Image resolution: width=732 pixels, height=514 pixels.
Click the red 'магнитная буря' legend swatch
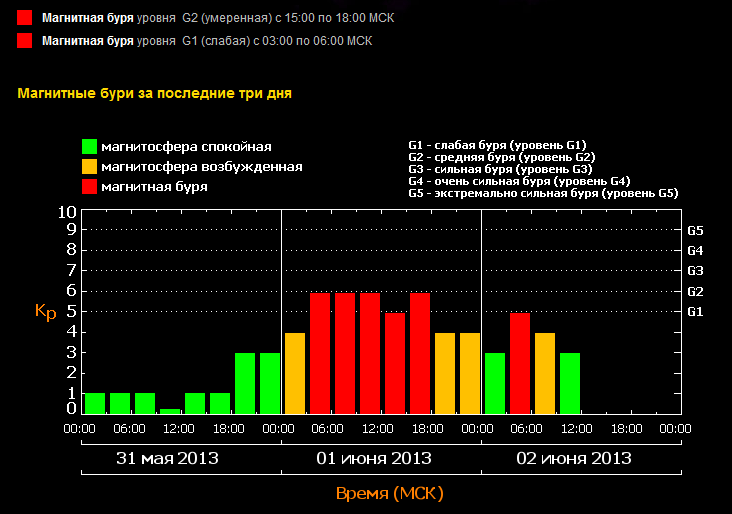[89, 187]
